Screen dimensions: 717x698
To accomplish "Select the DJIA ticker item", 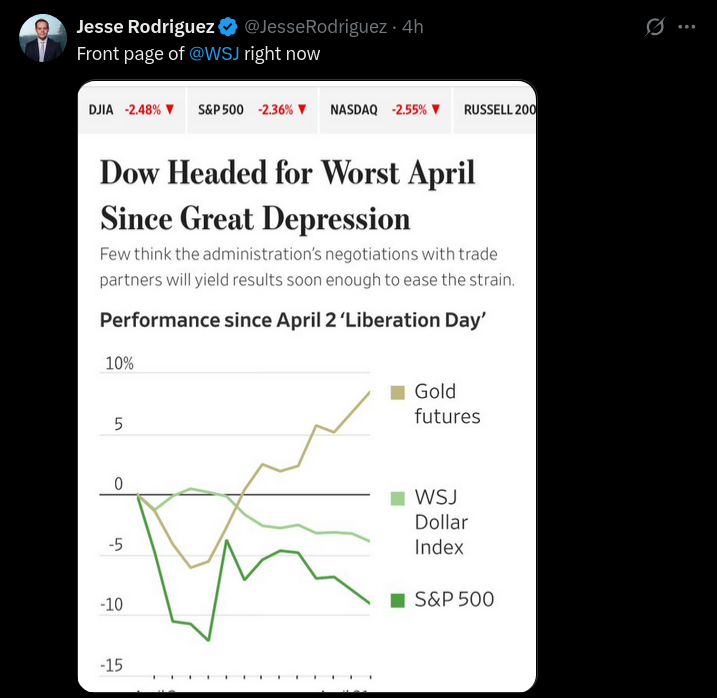I will tap(102, 109).
